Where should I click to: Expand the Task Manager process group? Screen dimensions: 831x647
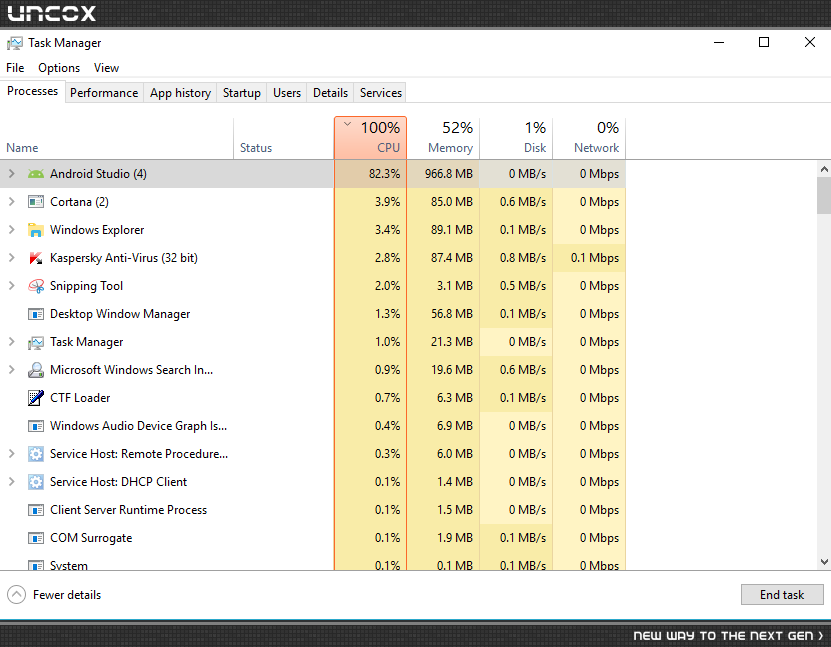(12, 342)
